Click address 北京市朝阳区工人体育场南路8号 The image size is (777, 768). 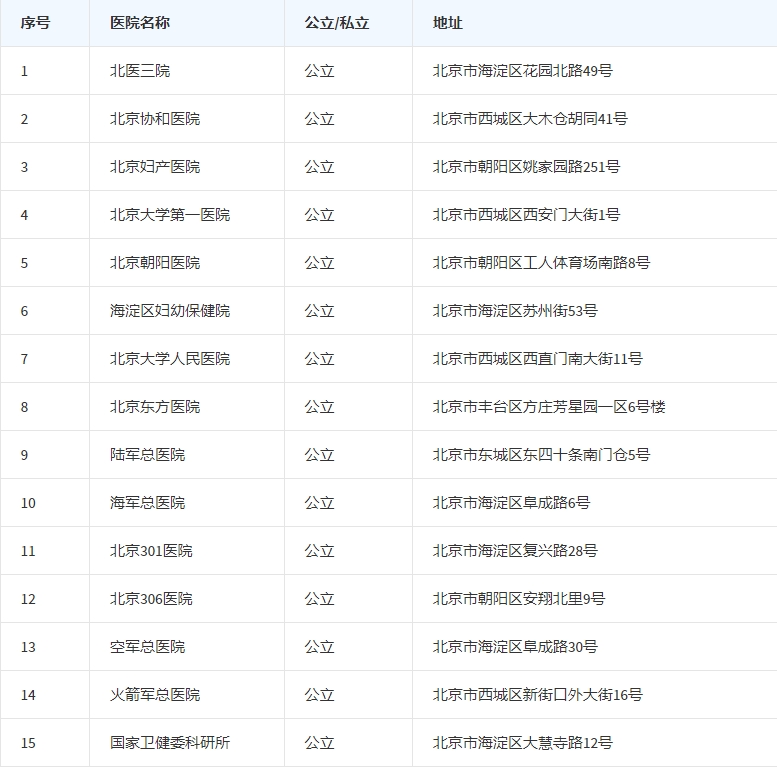[x=541, y=263]
